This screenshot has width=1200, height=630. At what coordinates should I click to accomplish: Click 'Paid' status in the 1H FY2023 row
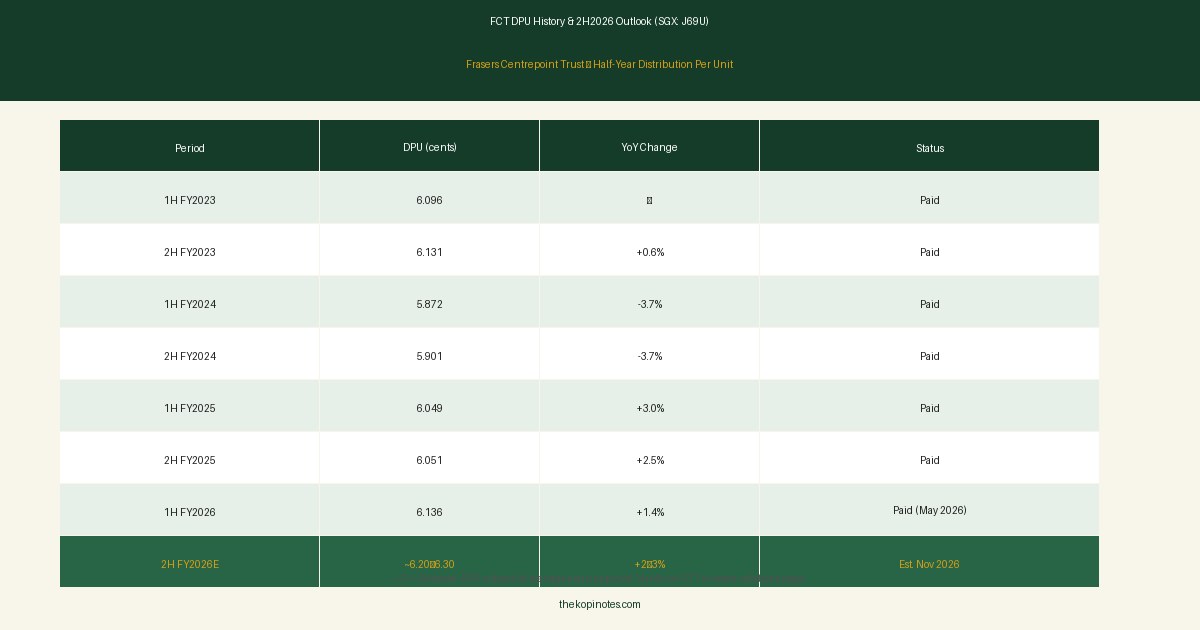(x=930, y=200)
